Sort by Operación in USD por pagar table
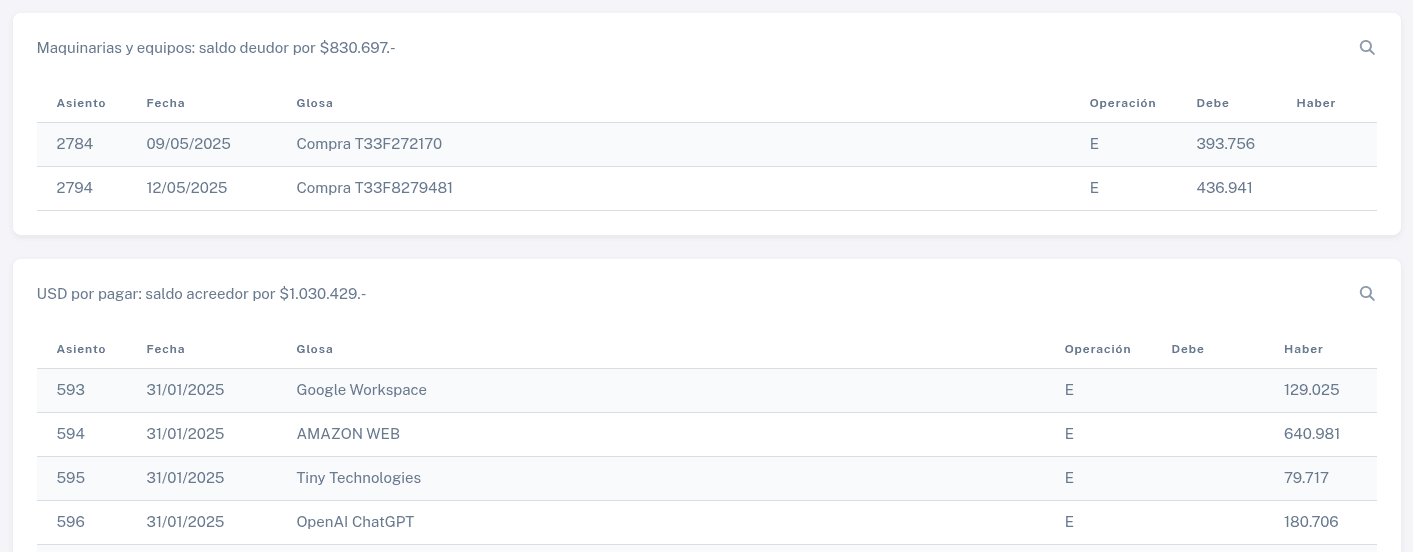 click(1098, 349)
